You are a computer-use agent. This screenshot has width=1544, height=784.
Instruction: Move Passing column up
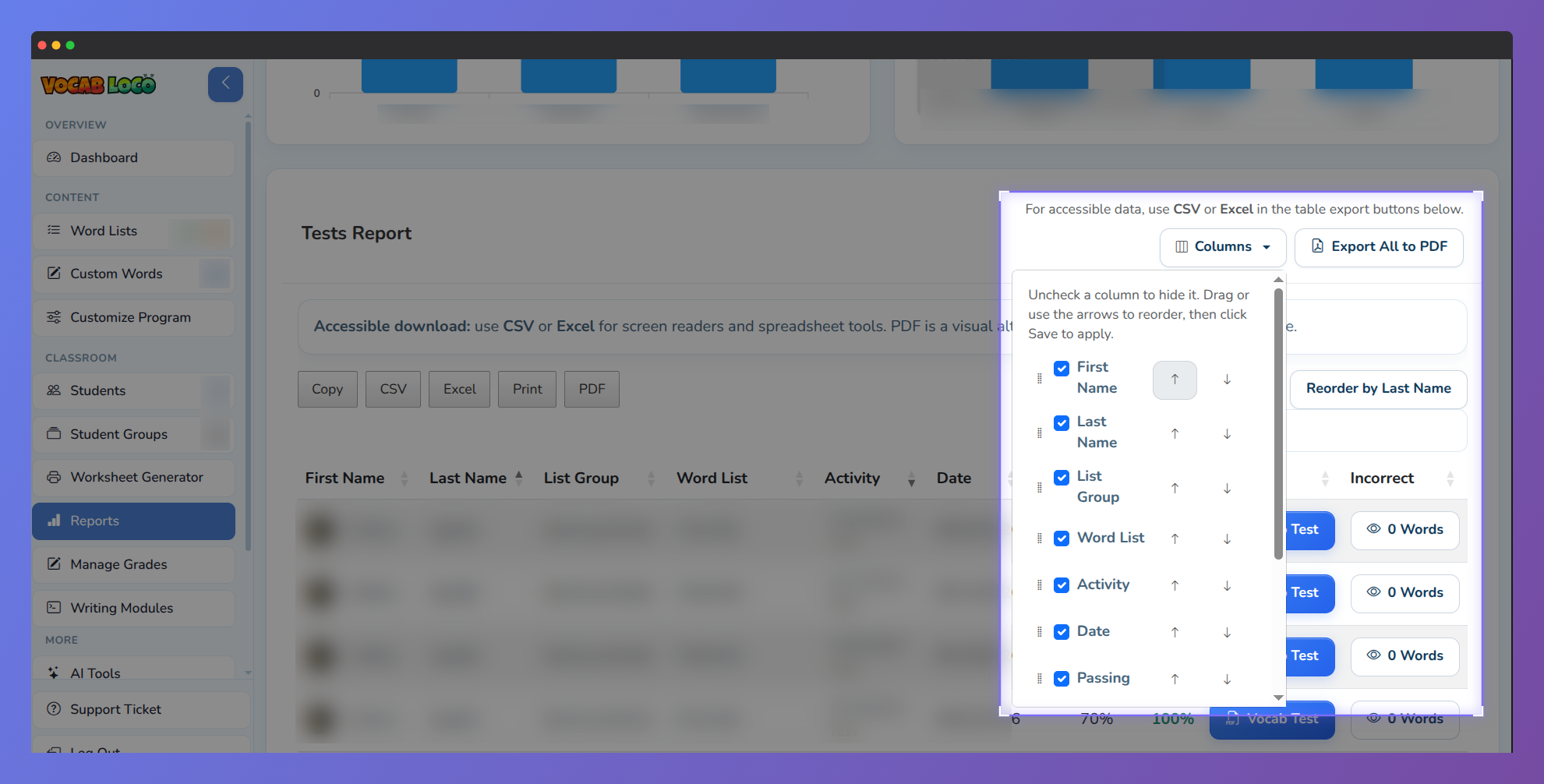click(x=1175, y=680)
